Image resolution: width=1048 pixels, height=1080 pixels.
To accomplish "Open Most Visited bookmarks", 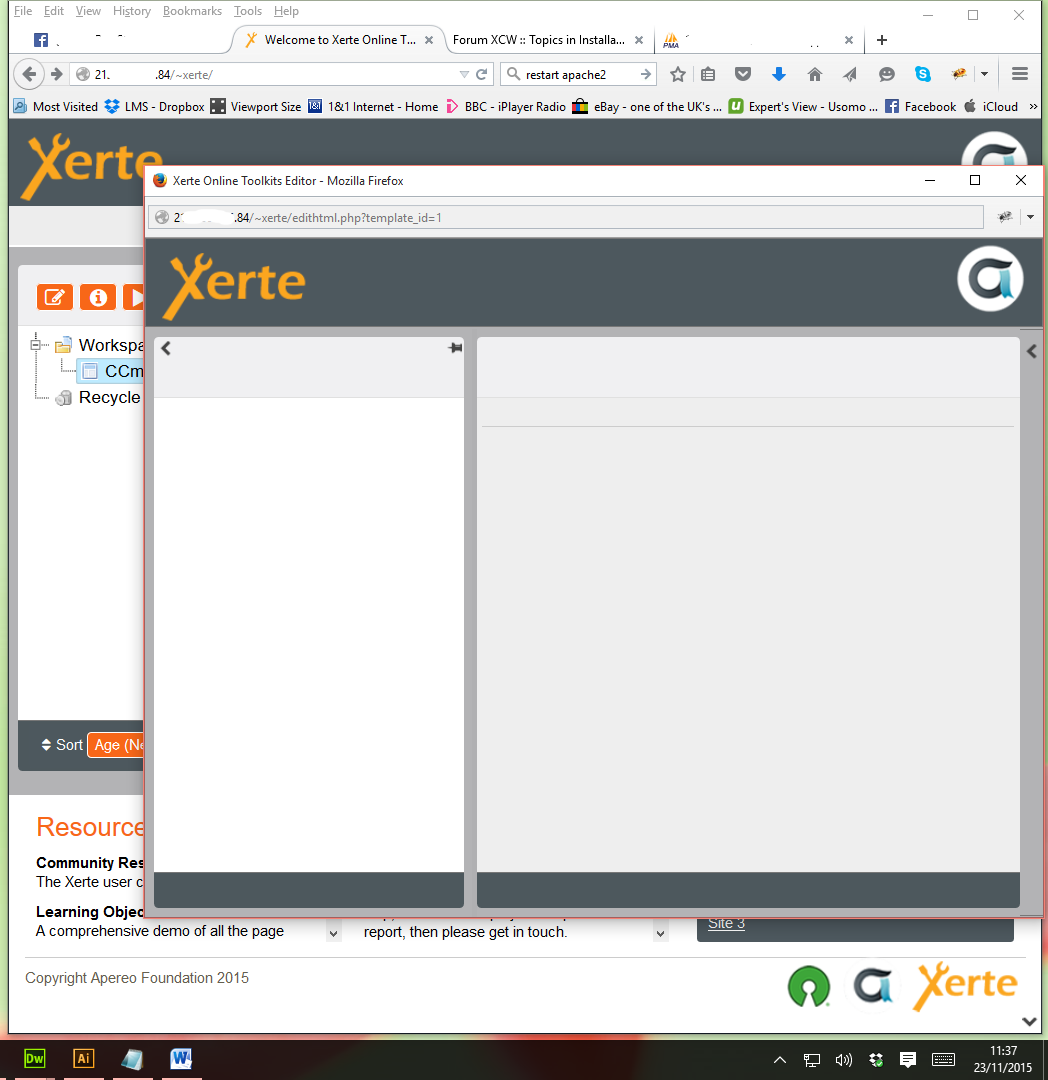I will [x=56, y=107].
